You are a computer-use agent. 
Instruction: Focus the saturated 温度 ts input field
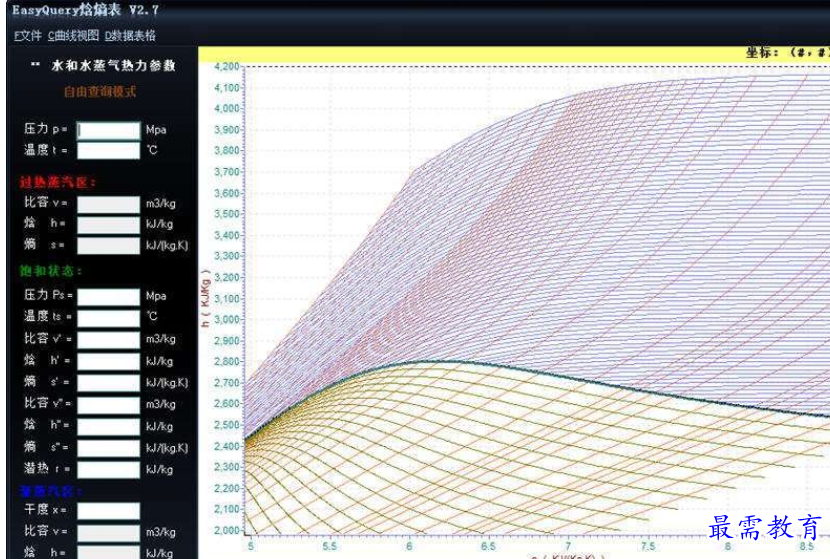(109, 318)
